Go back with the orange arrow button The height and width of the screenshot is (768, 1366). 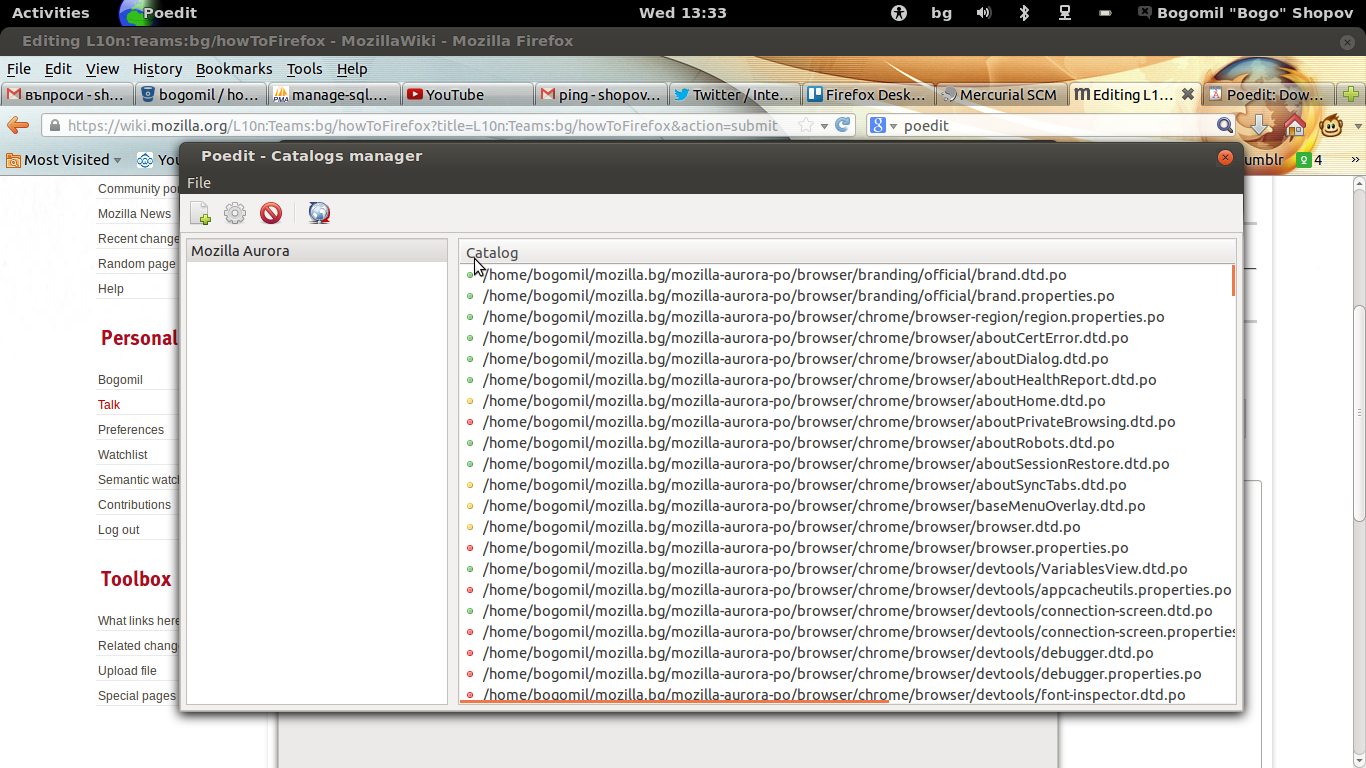pyautogui.click(x=18, y=125)
